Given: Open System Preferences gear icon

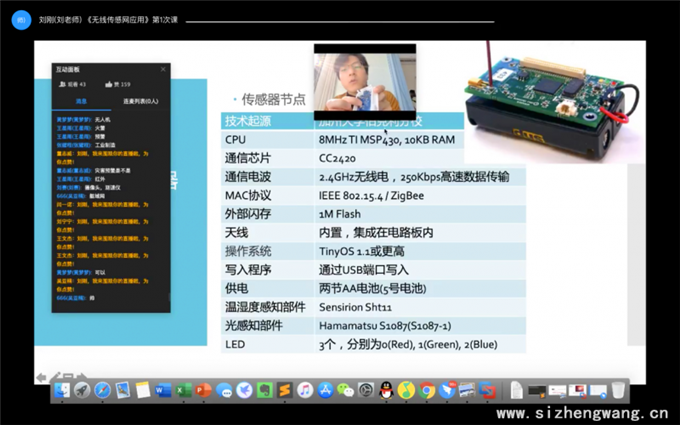Looking at the screenshot, I should tap(366, 390).
